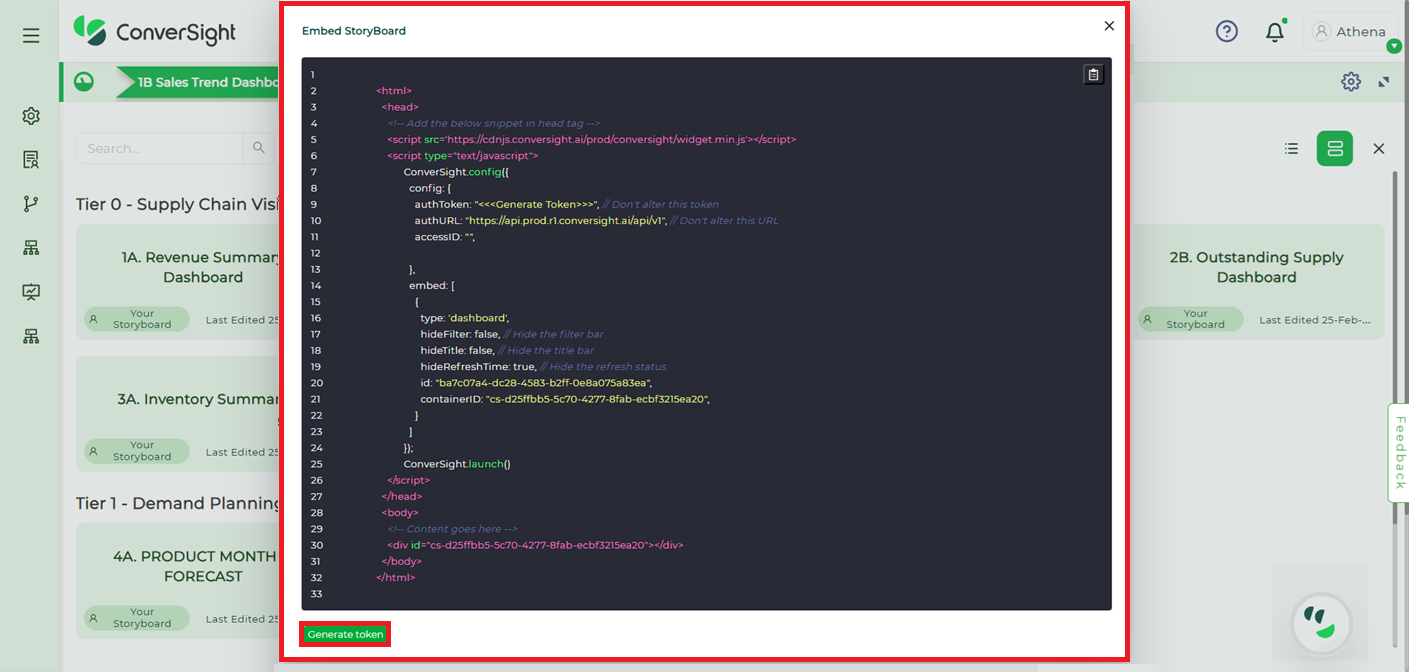
Task: Click the green status dropdown under Athena
Action: pos(1394,46)
